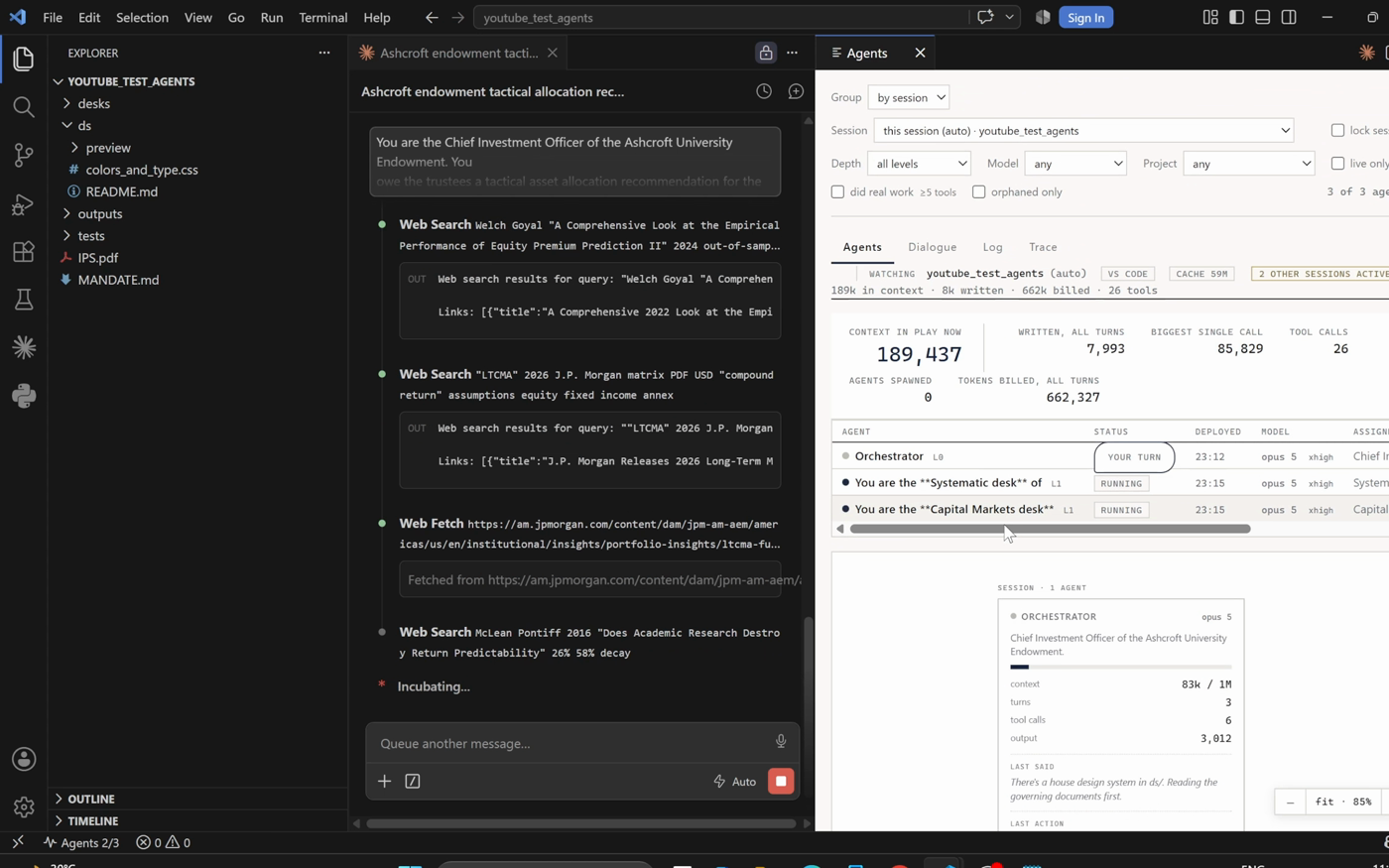Click the fit 85% zoom control
The image size is (1389, 868).
point(1342,802)
